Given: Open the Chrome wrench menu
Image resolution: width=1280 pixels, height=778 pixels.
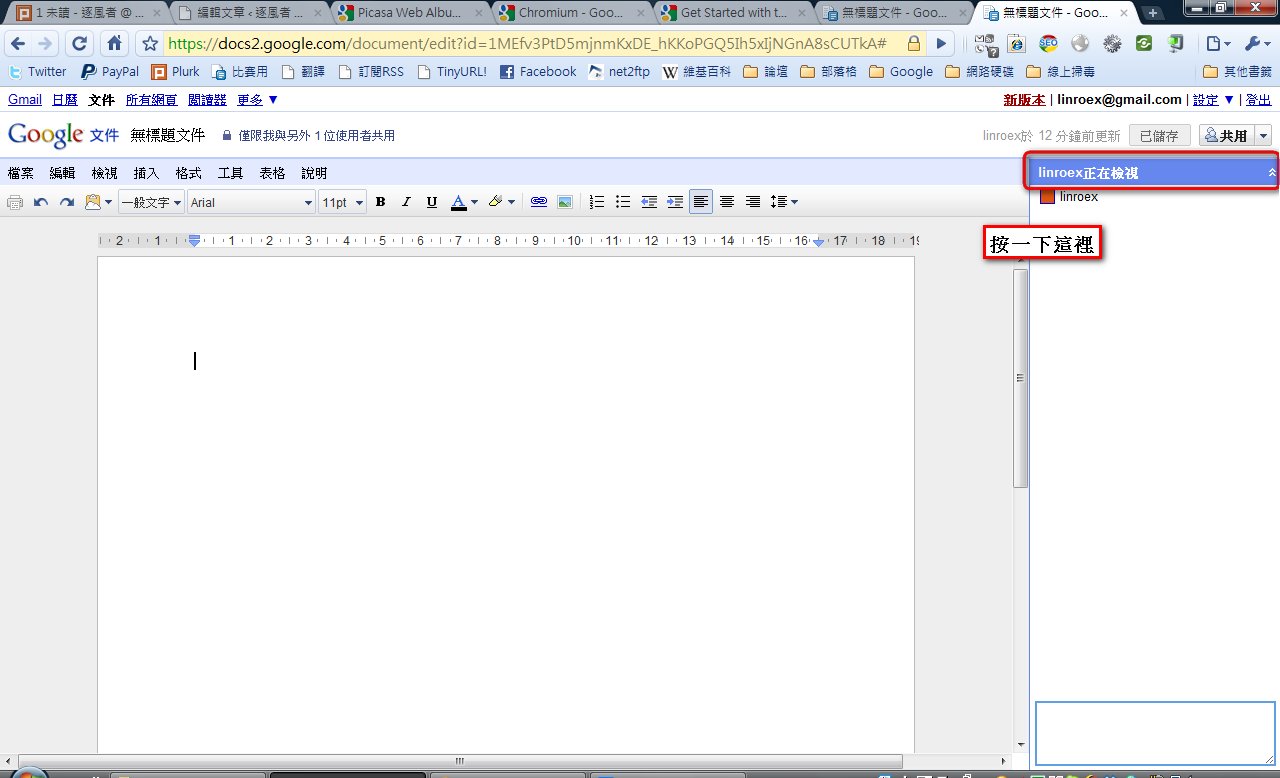Looking at the screenshot, I should coord(1256,44).
